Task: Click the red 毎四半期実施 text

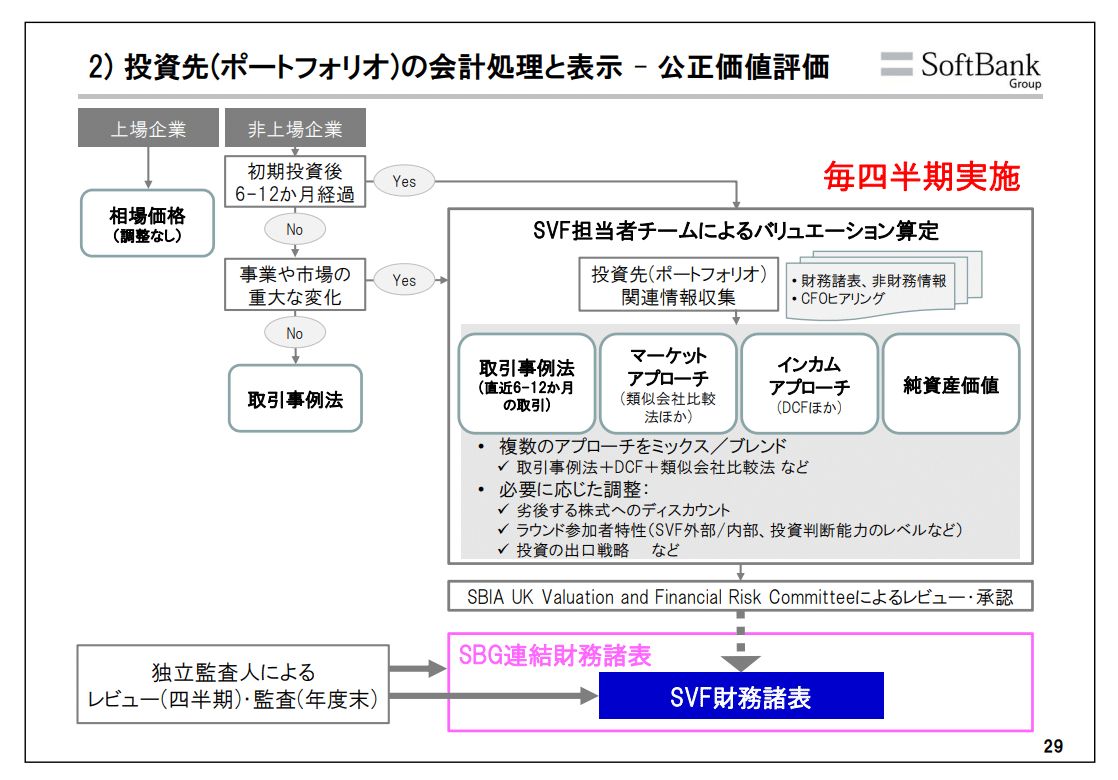Action: coord(921,176)
